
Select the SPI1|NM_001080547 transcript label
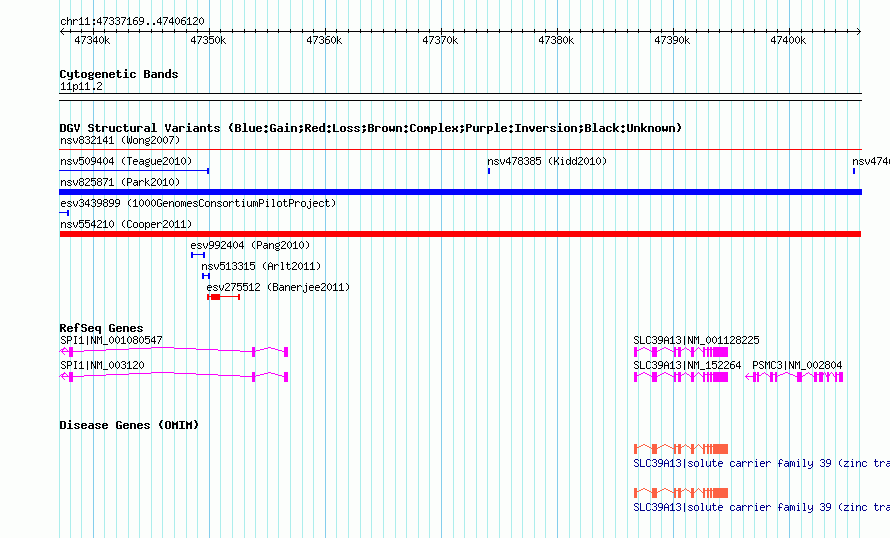coord(111,340)
